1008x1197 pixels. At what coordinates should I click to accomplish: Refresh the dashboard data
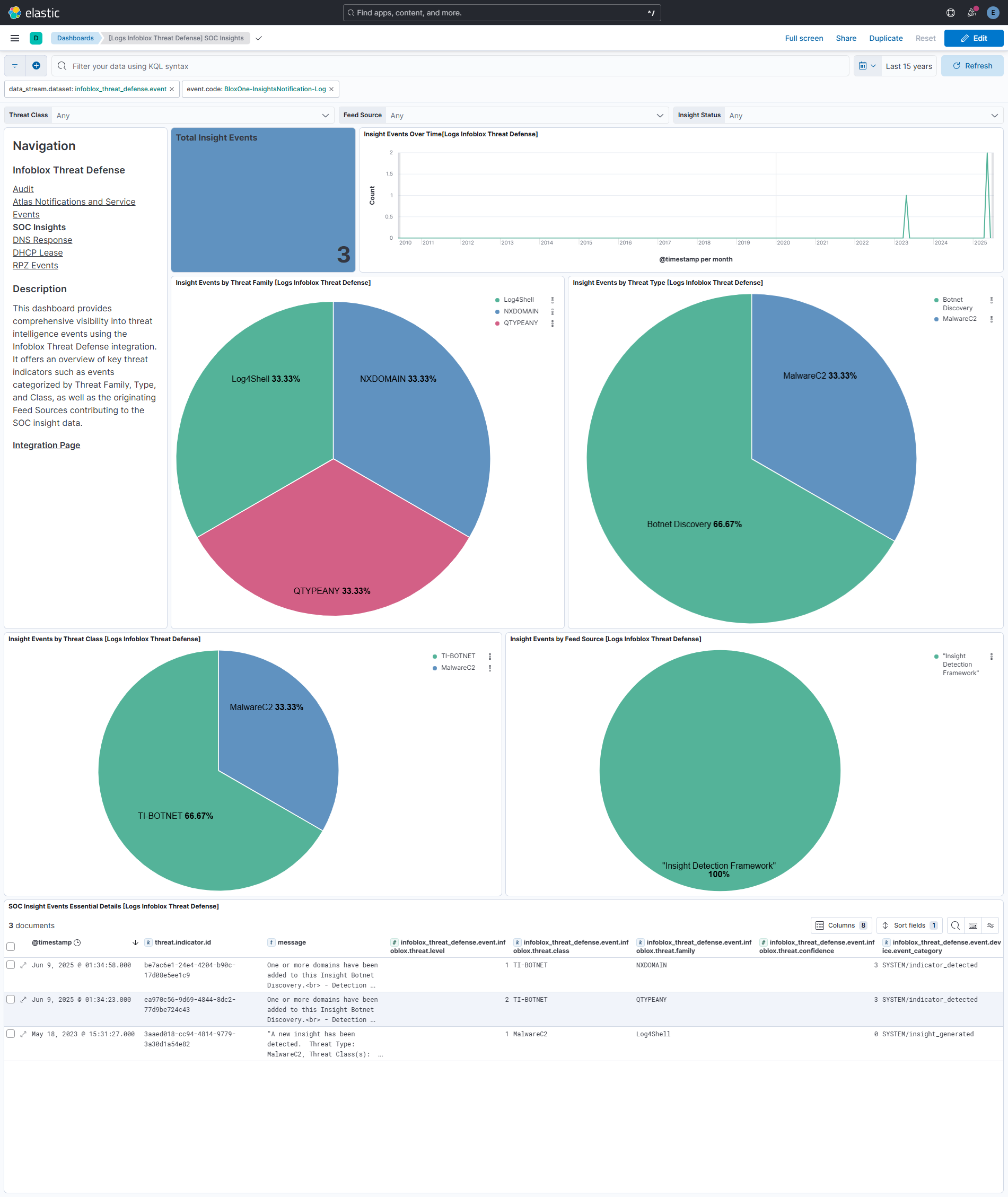[x=972, y=66]
